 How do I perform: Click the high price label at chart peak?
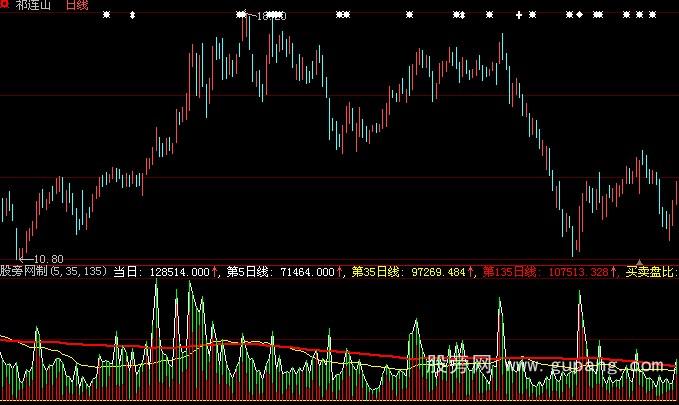(x=270, y=17)
